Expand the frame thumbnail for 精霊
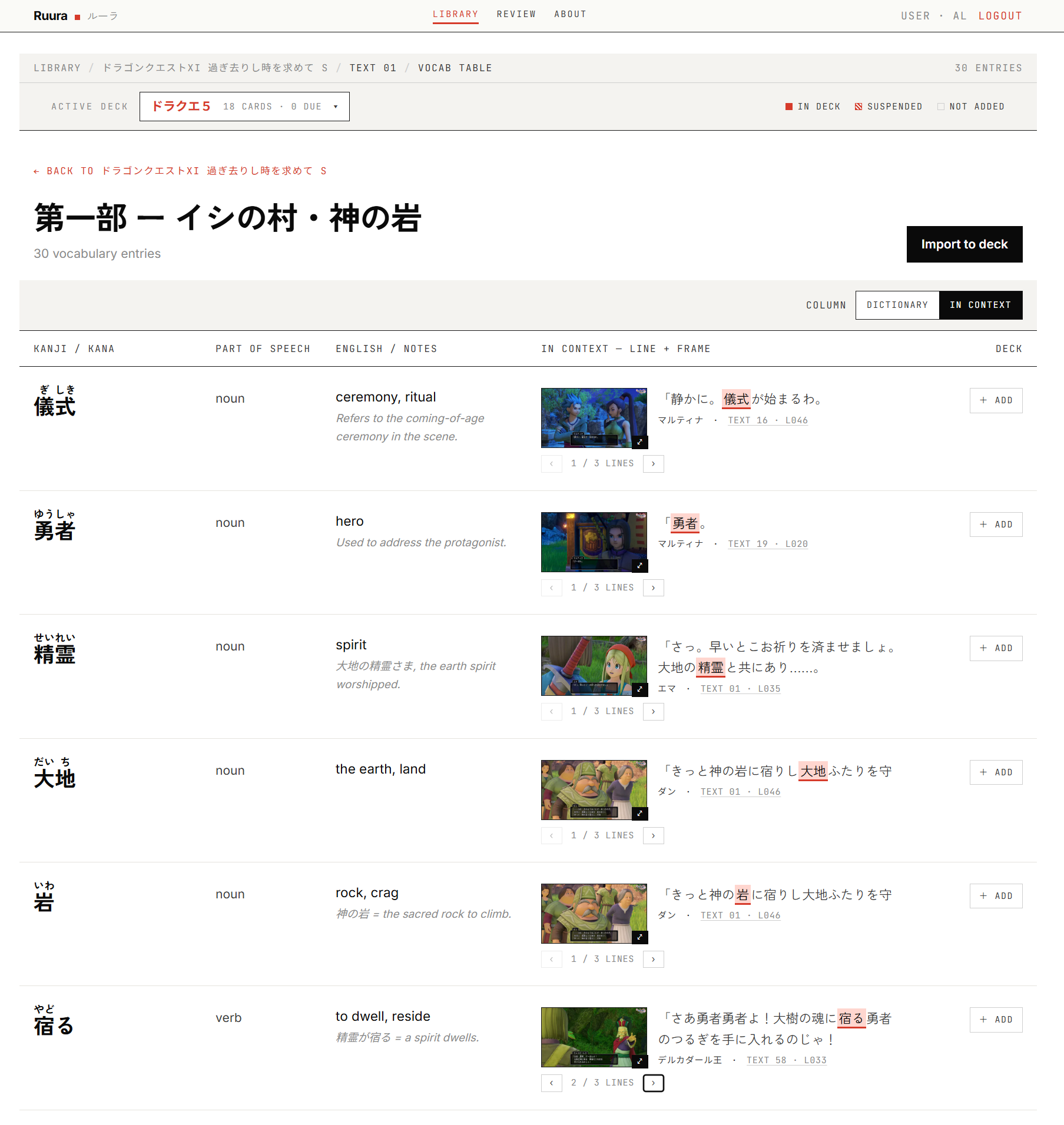Viewport: 1064px width, 1125px height. [639, 689]
